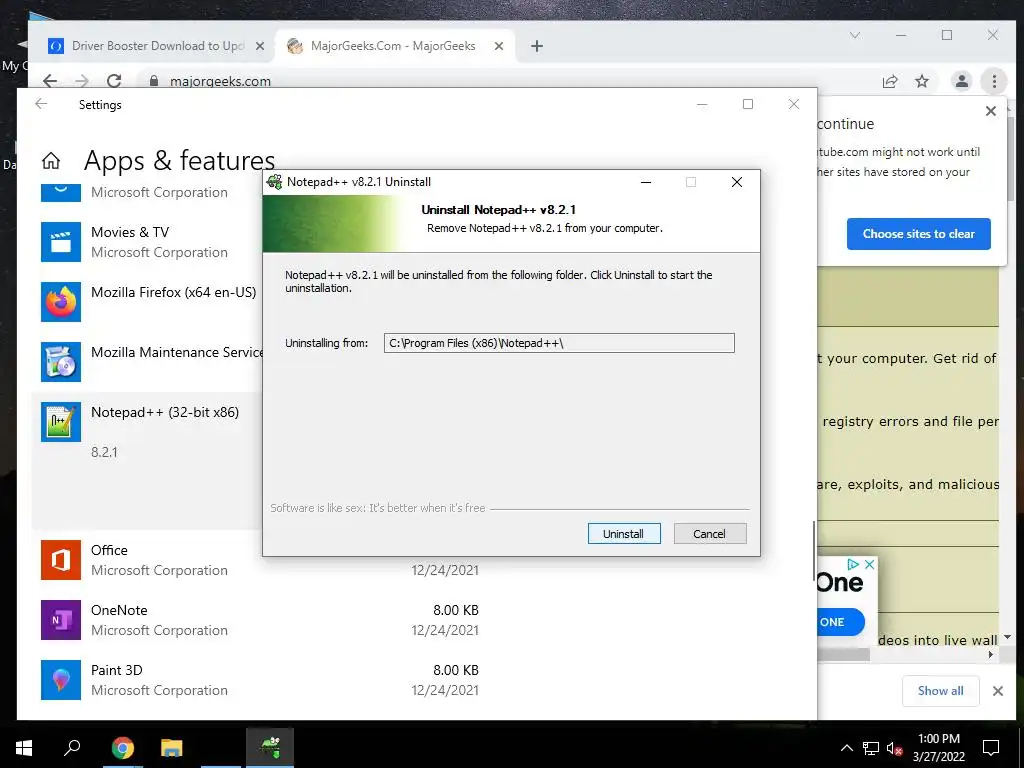
Task: Show hidden system tray icons
Action: pyautogui.click(x=846, y=748)
